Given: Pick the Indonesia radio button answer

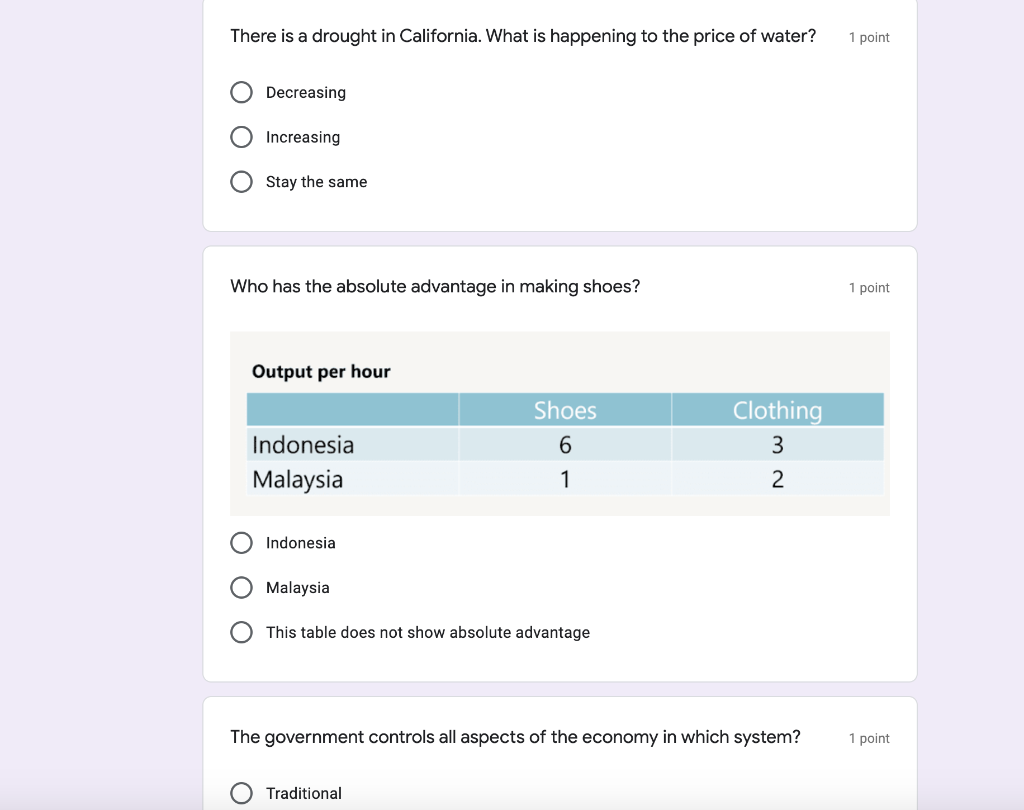Looking at the screenshot, I should click(242, 543).
